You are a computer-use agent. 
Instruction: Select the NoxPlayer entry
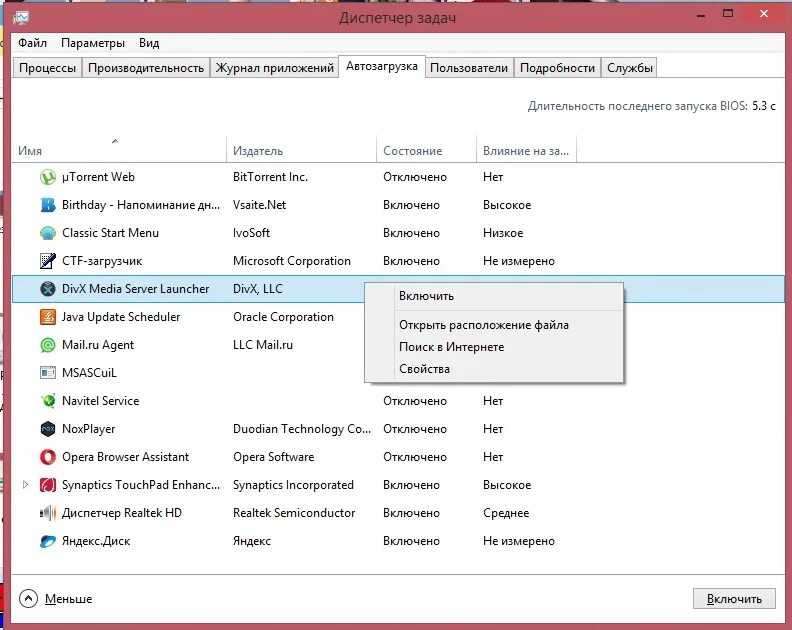(x=88, y=429)
